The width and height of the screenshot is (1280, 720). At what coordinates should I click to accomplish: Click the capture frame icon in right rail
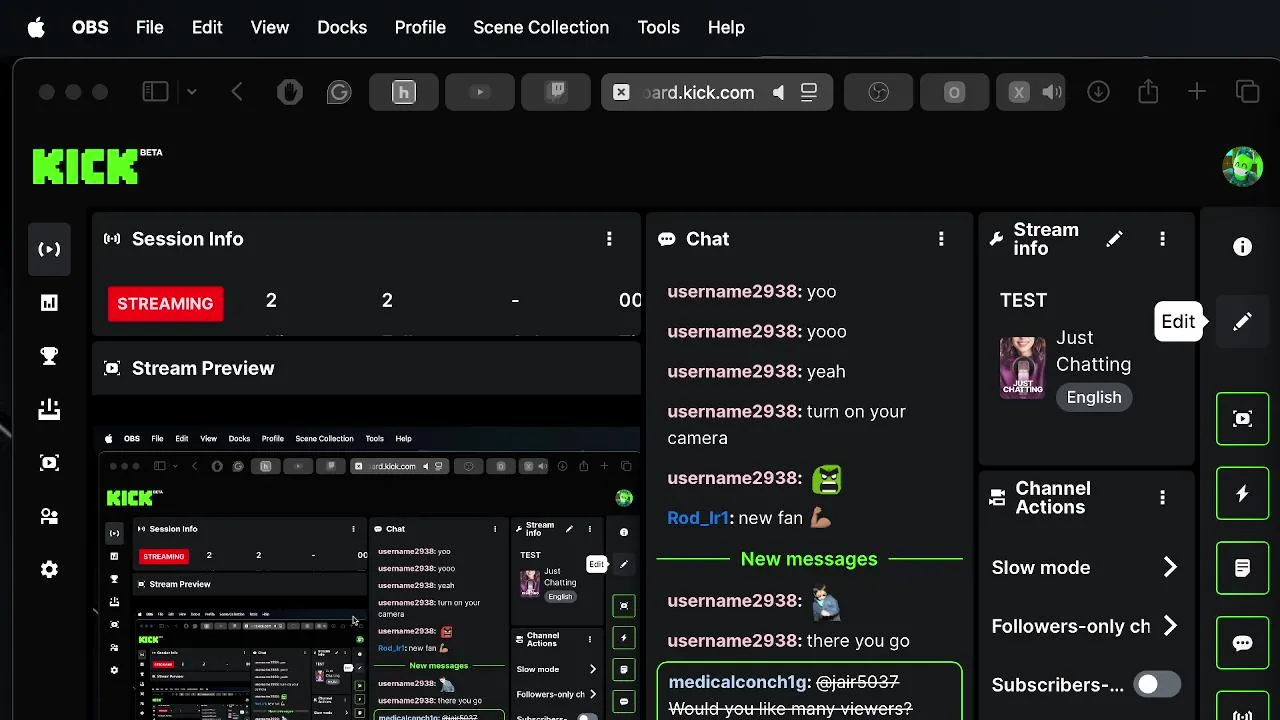[1242, 419]
